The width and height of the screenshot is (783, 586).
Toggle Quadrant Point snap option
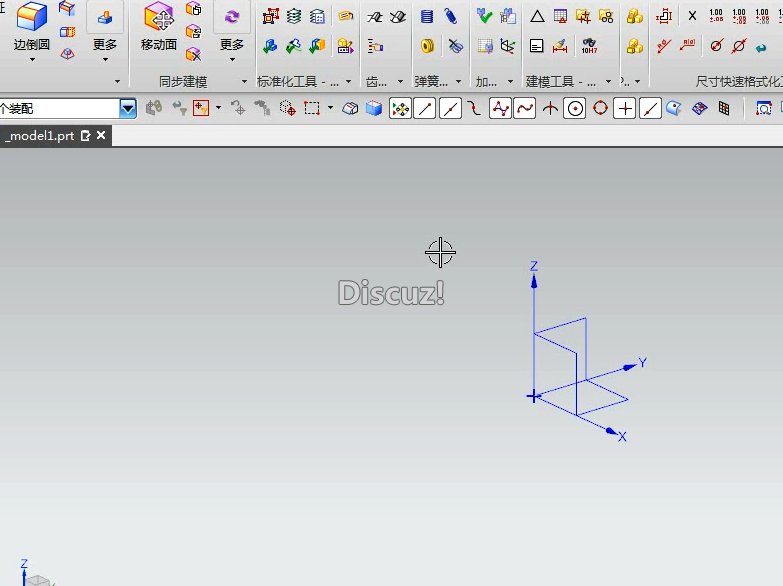(x=600, y=108)
